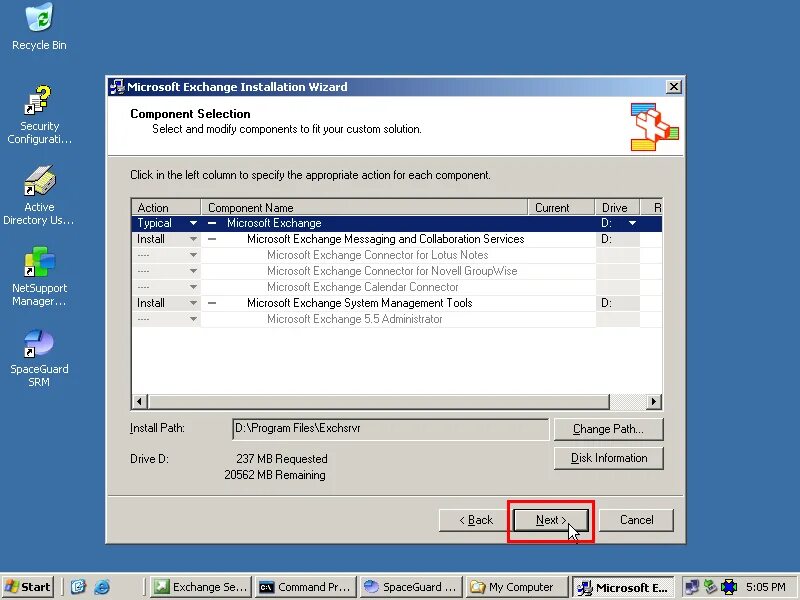The height and width of the screenshot is (600, 800).
Task: Click the Drive column header
Action: (617, 208)
